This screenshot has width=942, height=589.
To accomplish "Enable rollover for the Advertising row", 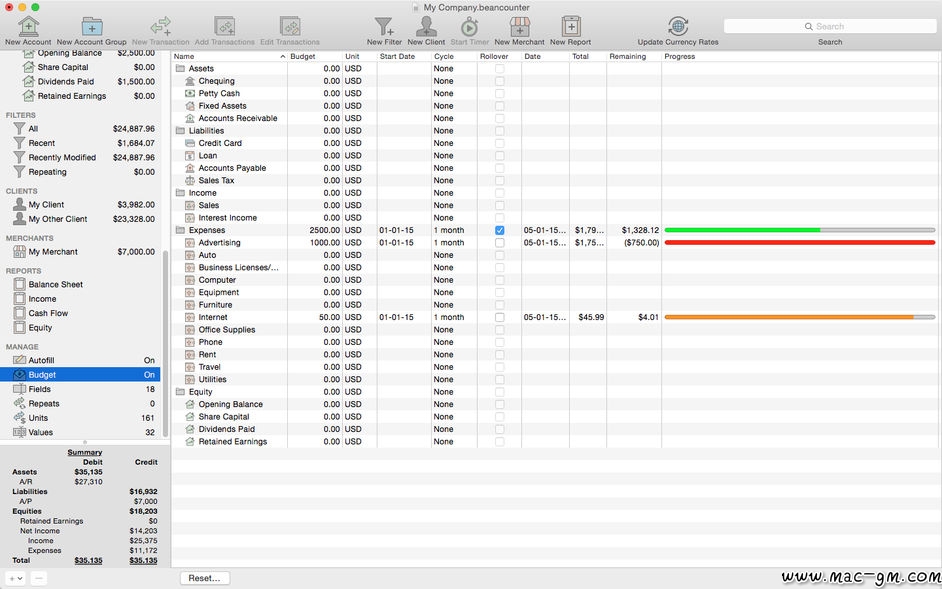I will [x=500, y=243].
